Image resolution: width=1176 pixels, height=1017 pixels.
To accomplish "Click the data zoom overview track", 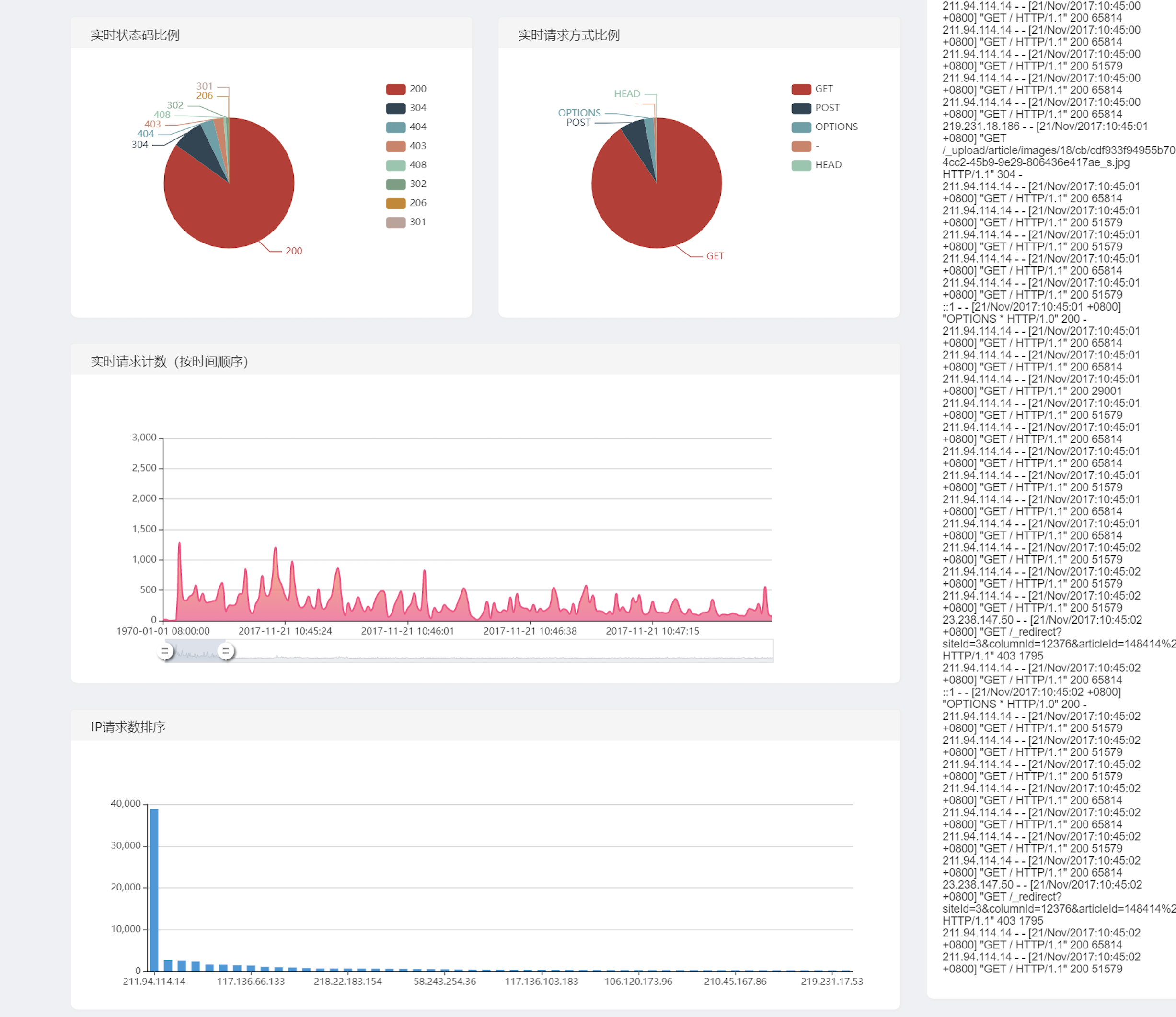I will pos(499,651).
